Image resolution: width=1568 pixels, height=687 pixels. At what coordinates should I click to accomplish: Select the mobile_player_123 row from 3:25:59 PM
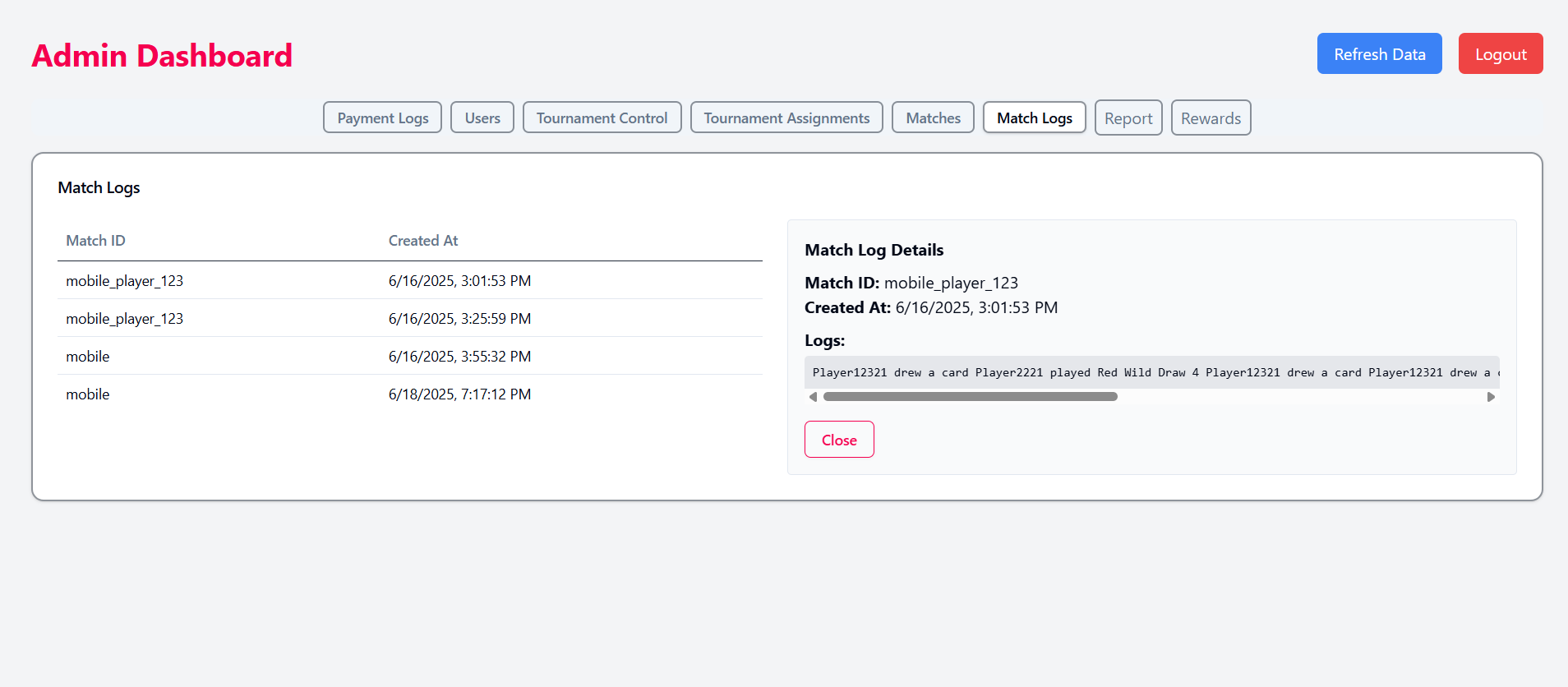tap(410, 318)
